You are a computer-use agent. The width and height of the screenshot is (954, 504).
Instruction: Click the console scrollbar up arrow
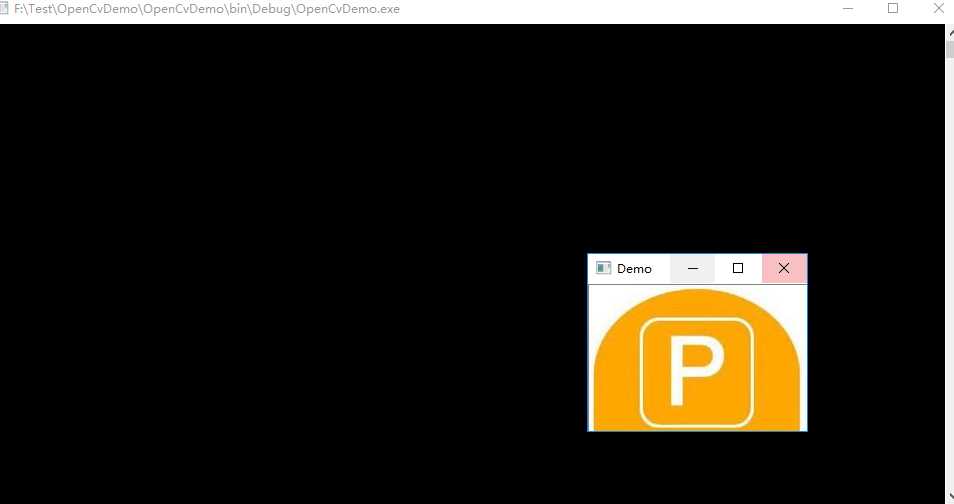[x=950, y=32]
